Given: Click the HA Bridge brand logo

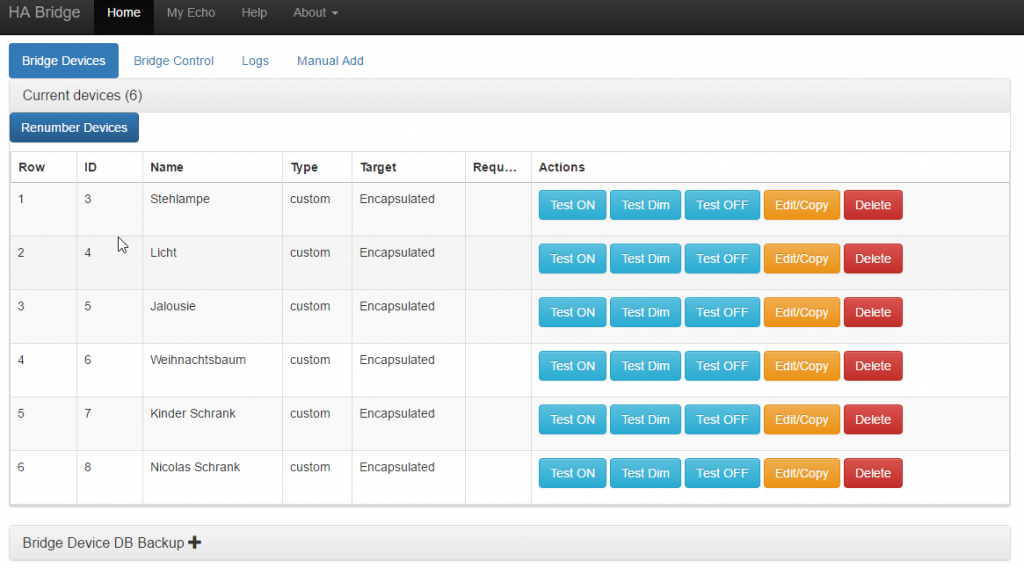Looking at the screenshot, I should pyautogui.click(x=44, y=13).
